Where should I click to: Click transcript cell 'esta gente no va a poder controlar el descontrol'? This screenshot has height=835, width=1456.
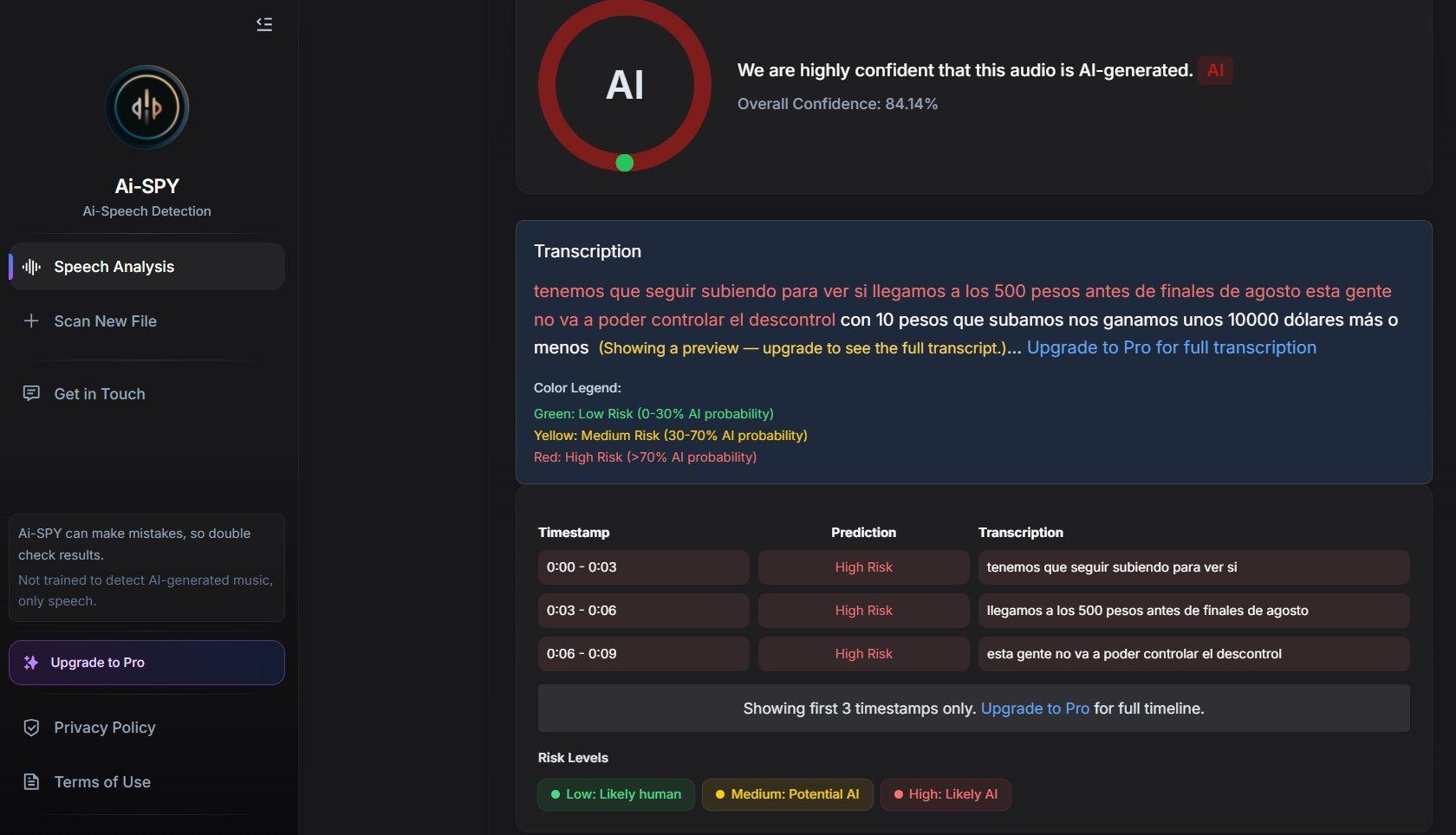pos(1194,654)
